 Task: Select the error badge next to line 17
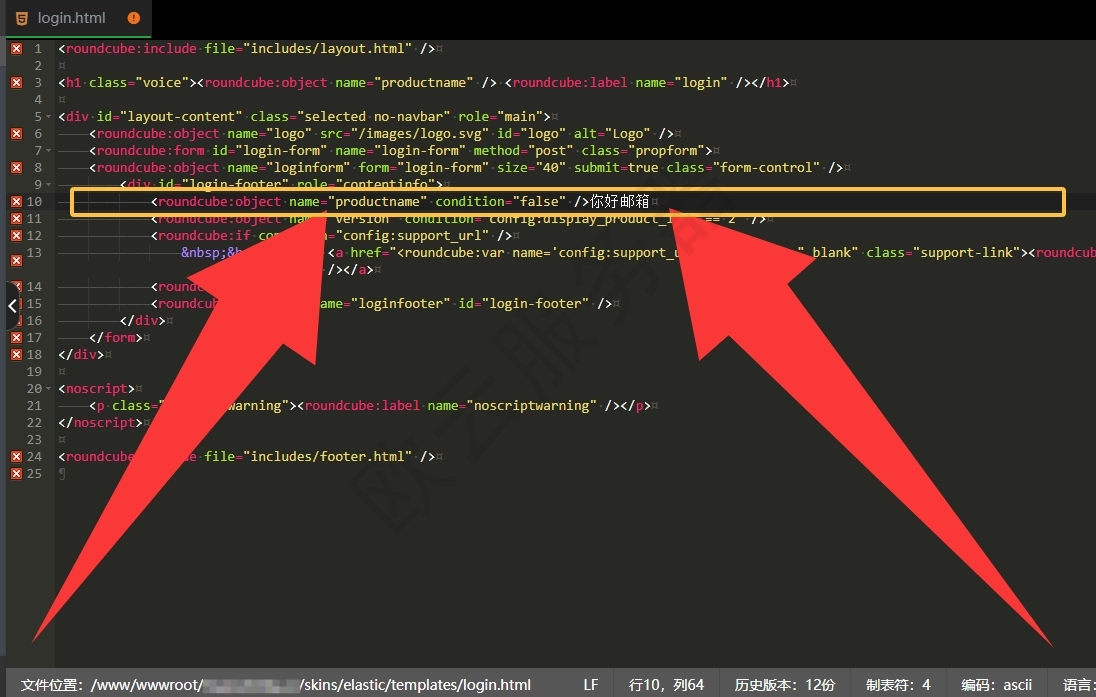coord(15,337)
